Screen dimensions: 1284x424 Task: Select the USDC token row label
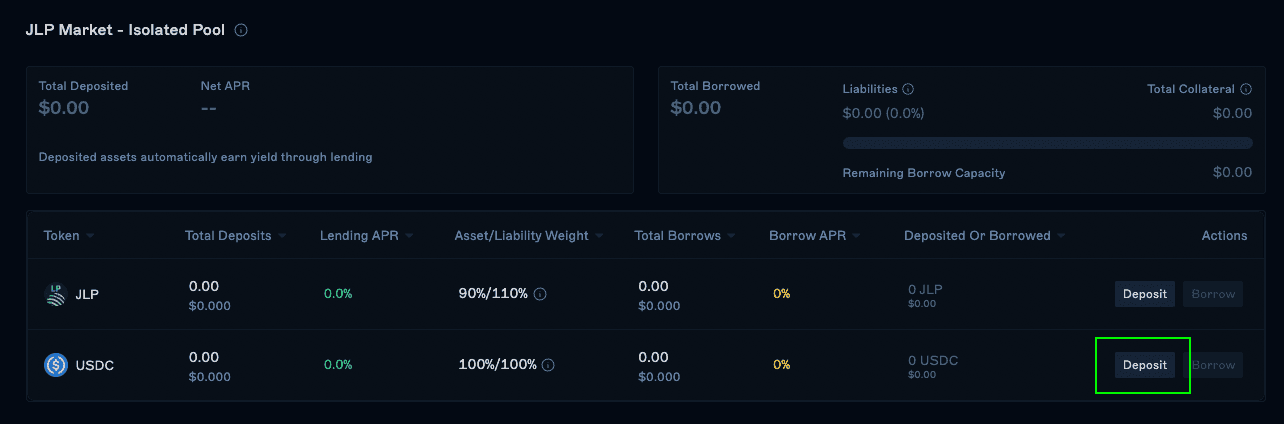click(x=95, y=365)
